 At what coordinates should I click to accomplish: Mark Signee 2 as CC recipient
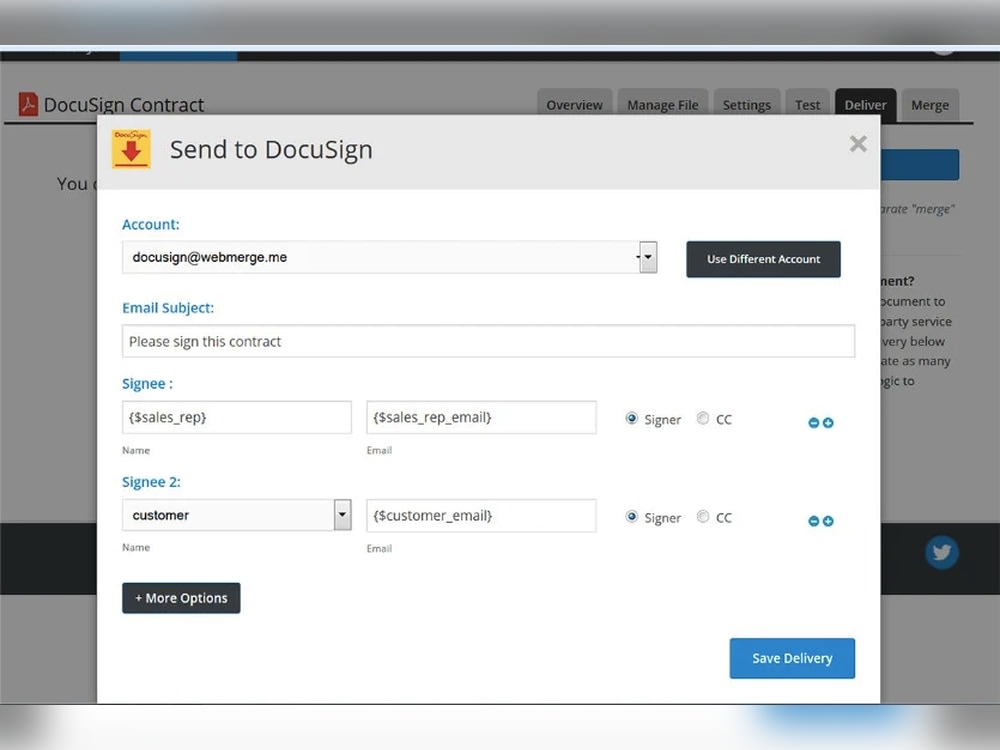pos(703,516)
